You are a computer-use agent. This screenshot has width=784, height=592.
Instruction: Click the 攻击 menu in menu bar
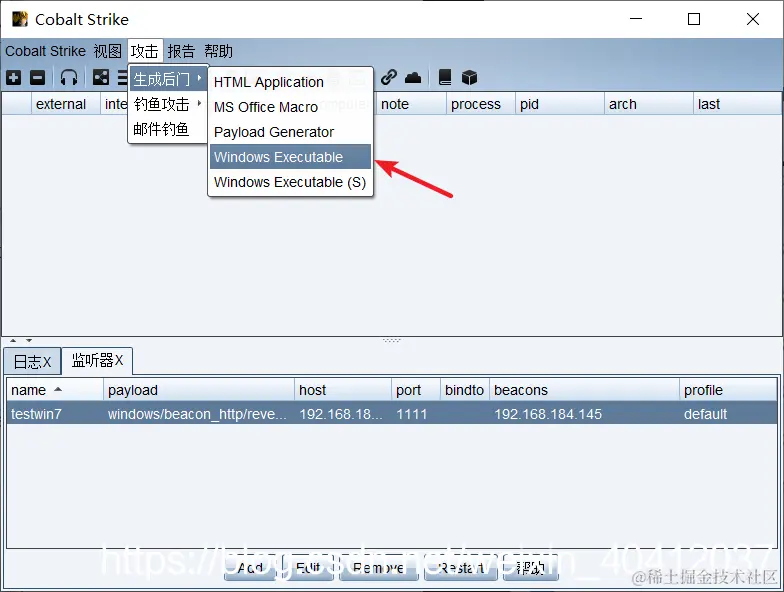(x=144, y=51)
